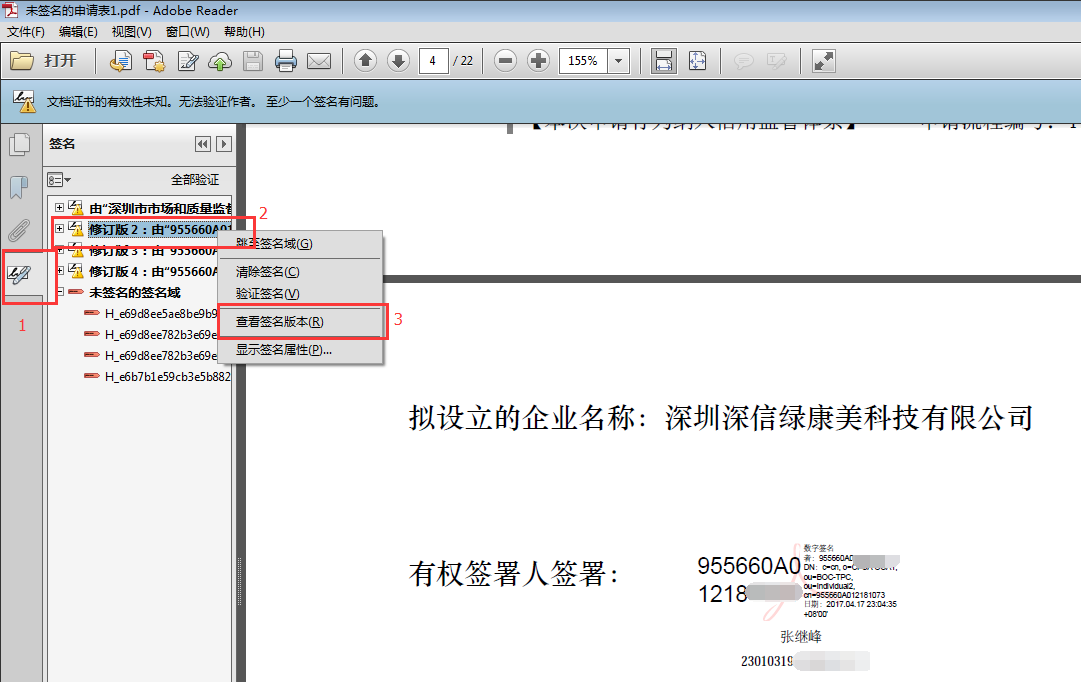Open signatures panel options dropdown
The height and width of the screenshot is (682, 1081).
(59, 180)
